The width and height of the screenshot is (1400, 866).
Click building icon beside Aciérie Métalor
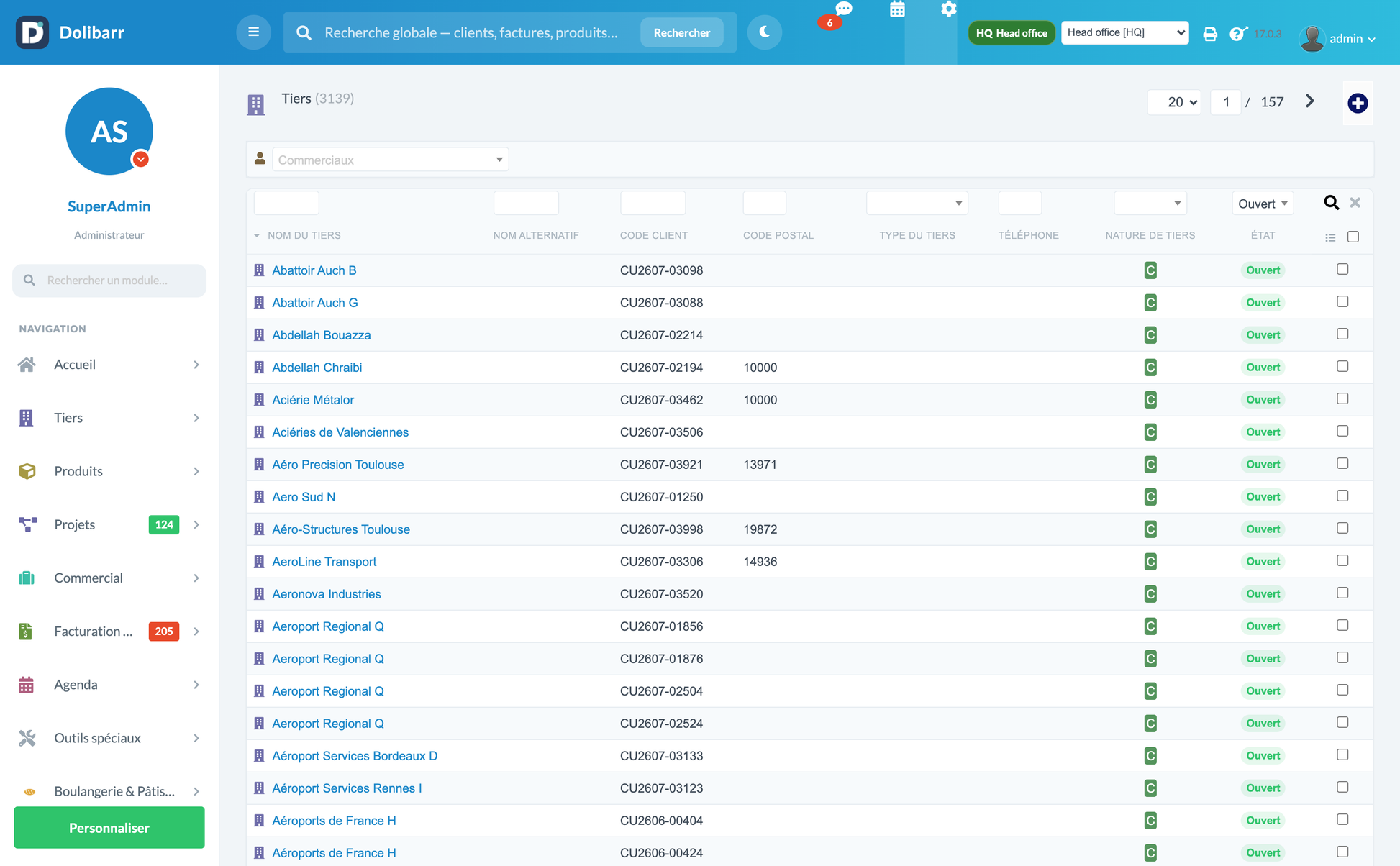(x=259, y=400)
